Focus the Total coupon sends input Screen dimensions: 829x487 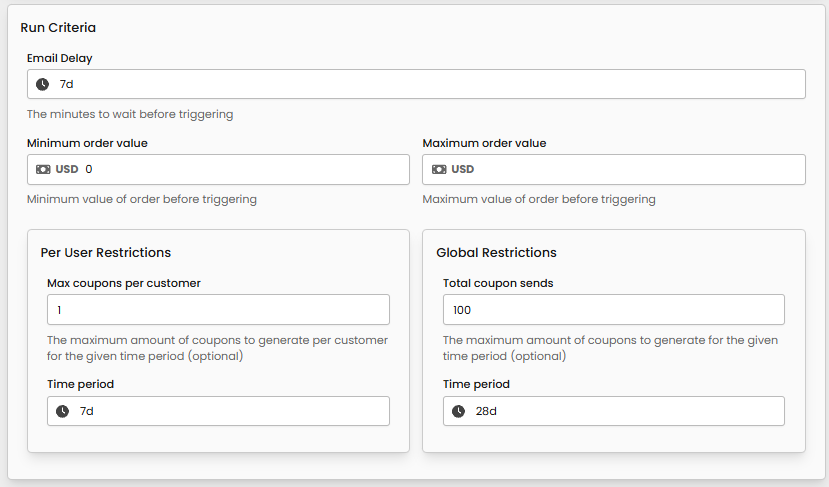point(613,310)
